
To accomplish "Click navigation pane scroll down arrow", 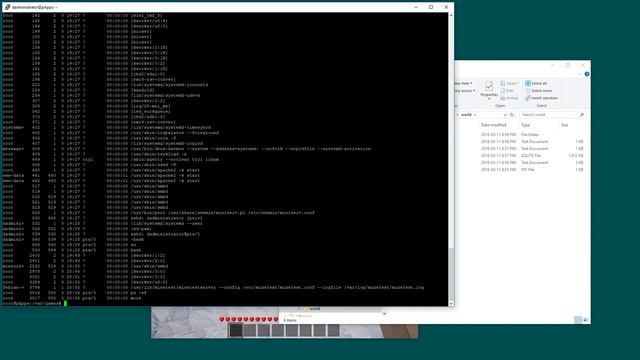I will pyautogui.click(x=384, y=313).
